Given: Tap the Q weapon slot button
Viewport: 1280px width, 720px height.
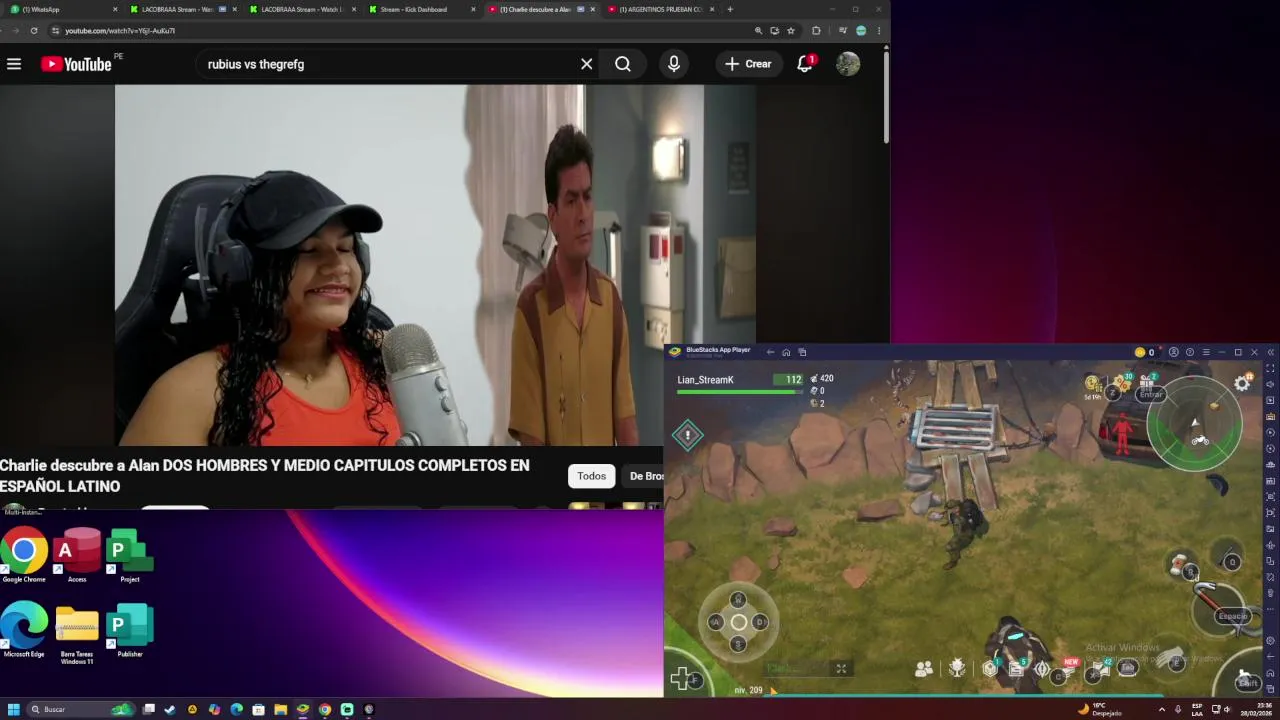Looking at the screenshot, I should tap(1232, 562).
